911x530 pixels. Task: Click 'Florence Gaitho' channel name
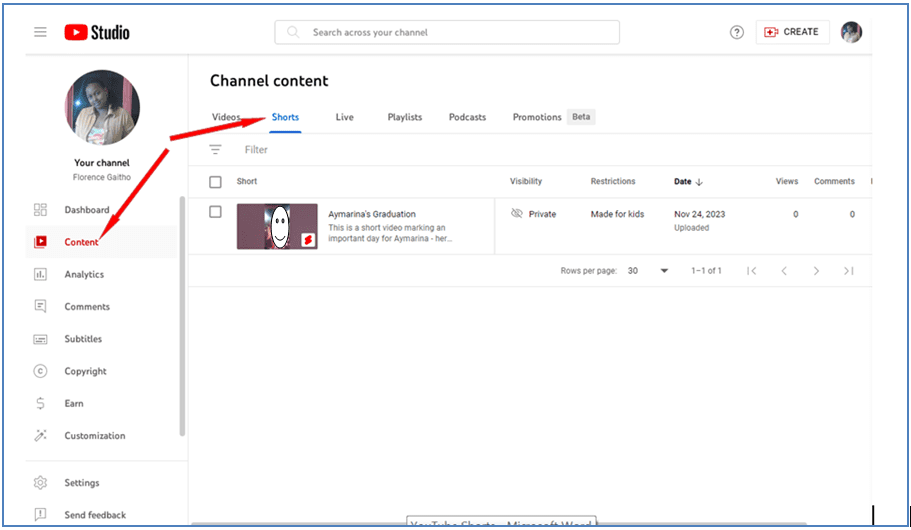click(x=102, y=177)
